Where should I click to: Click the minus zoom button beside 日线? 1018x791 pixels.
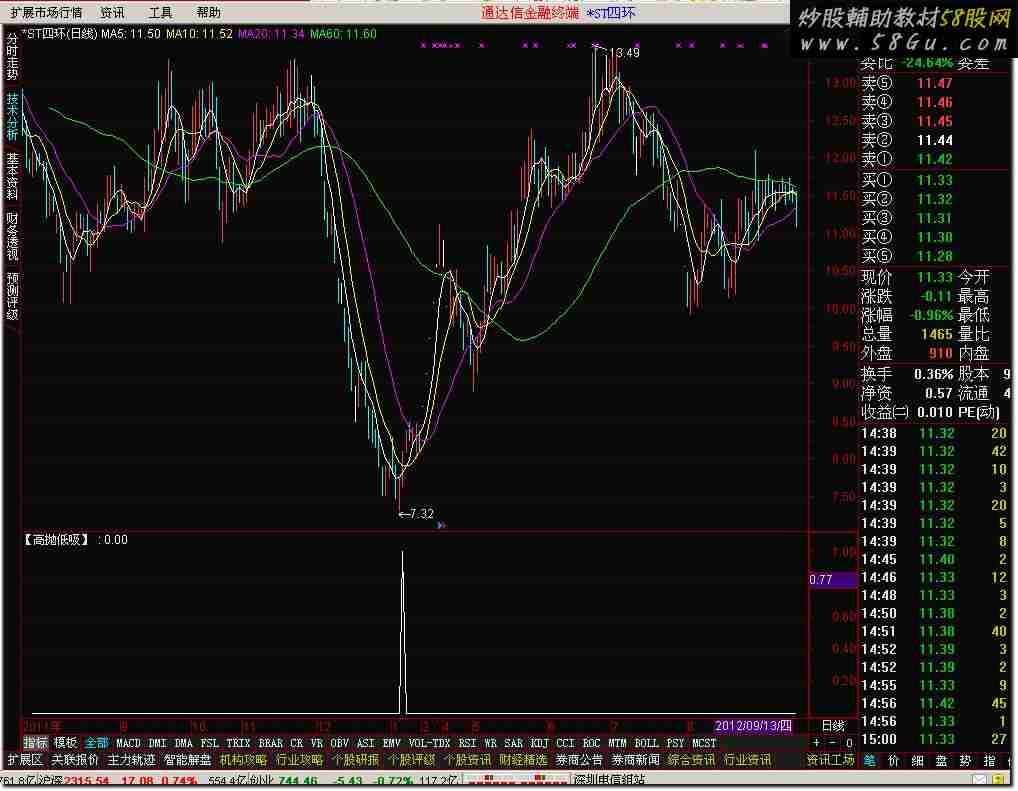pos(833,743)
